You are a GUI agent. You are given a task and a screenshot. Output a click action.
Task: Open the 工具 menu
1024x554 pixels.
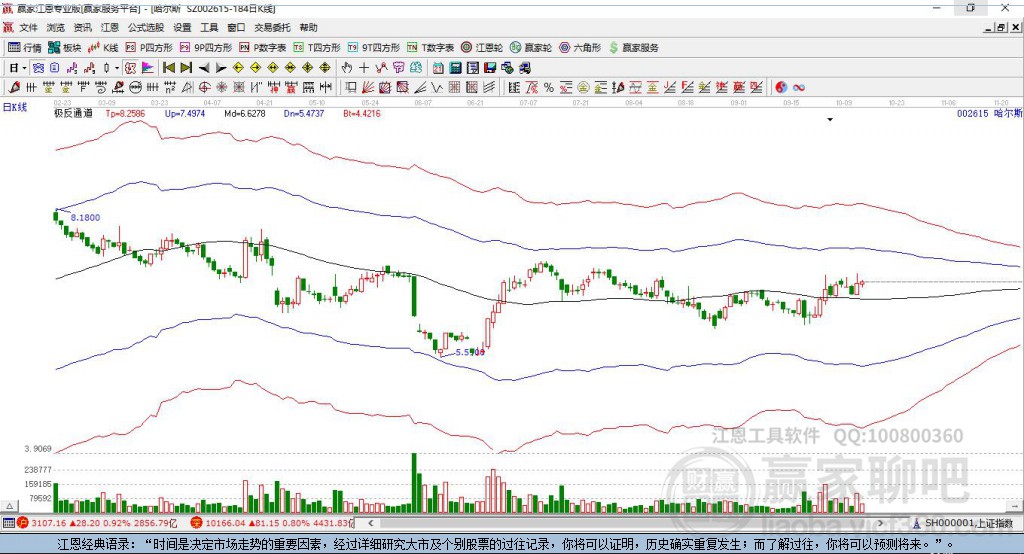tap(209, 27)
